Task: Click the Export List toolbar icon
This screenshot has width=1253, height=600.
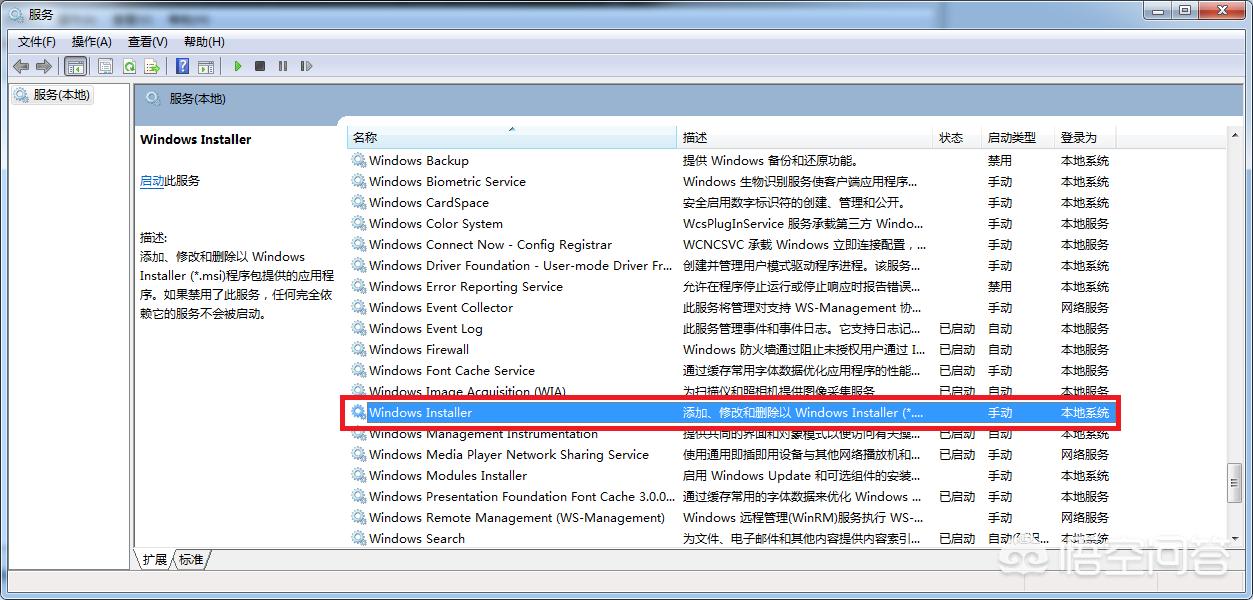Action: tap(152, 66)
